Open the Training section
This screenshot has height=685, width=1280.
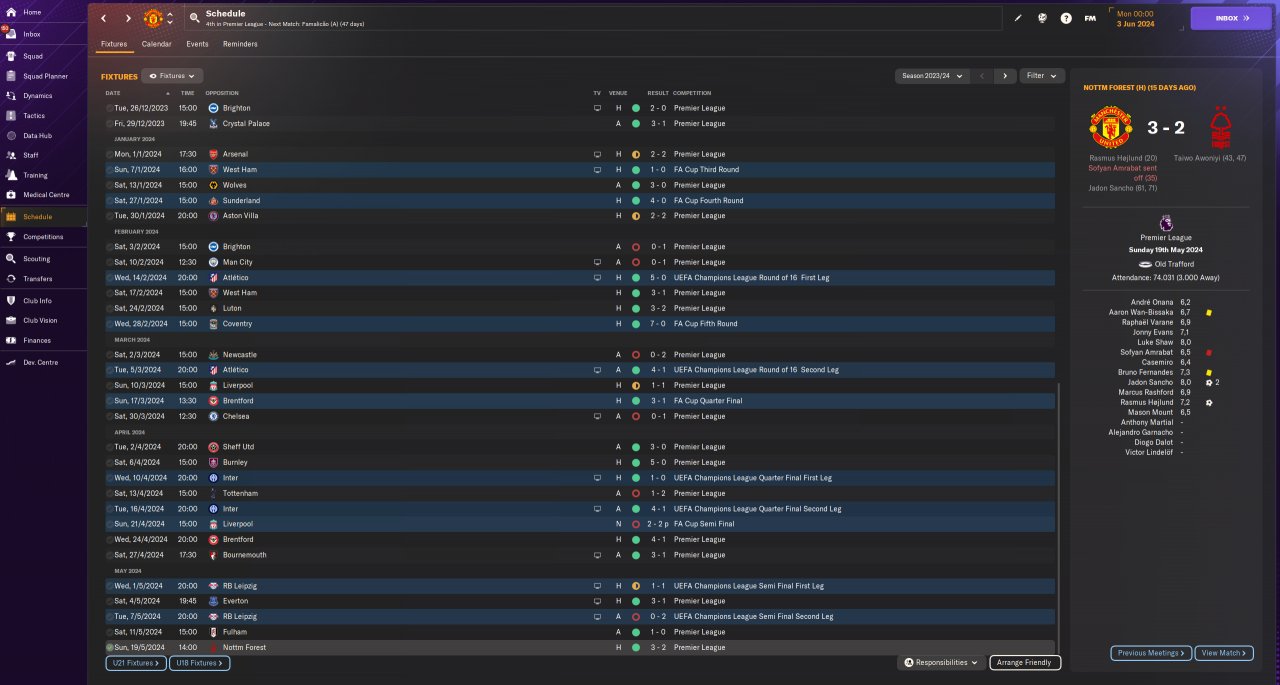(43, 175)
